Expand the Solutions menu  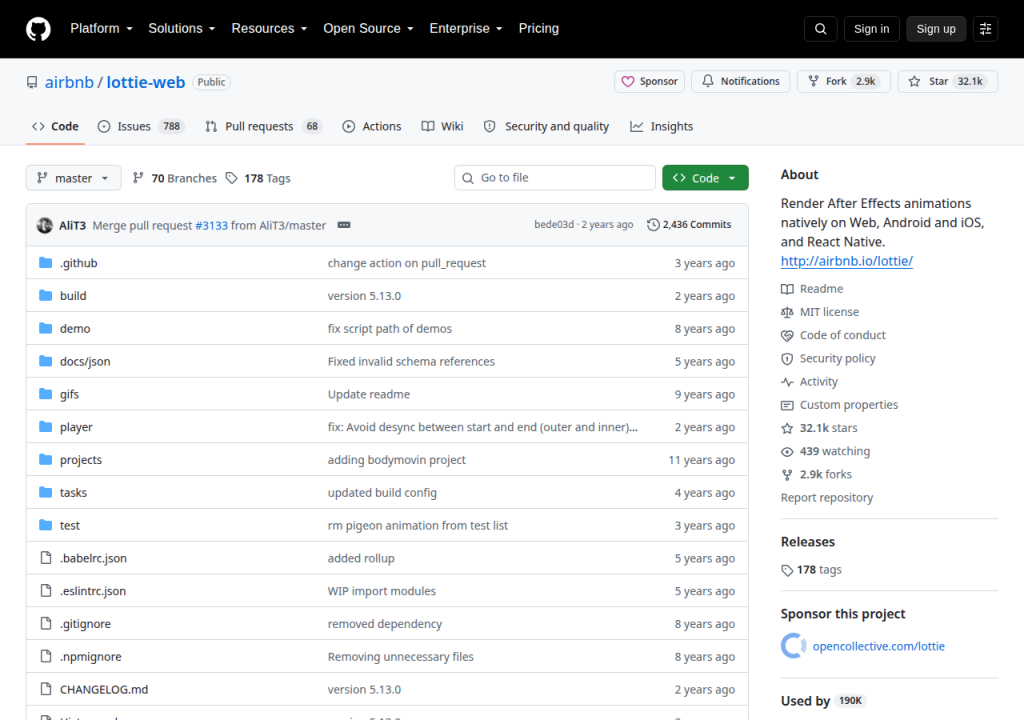[x=182, y=29]
